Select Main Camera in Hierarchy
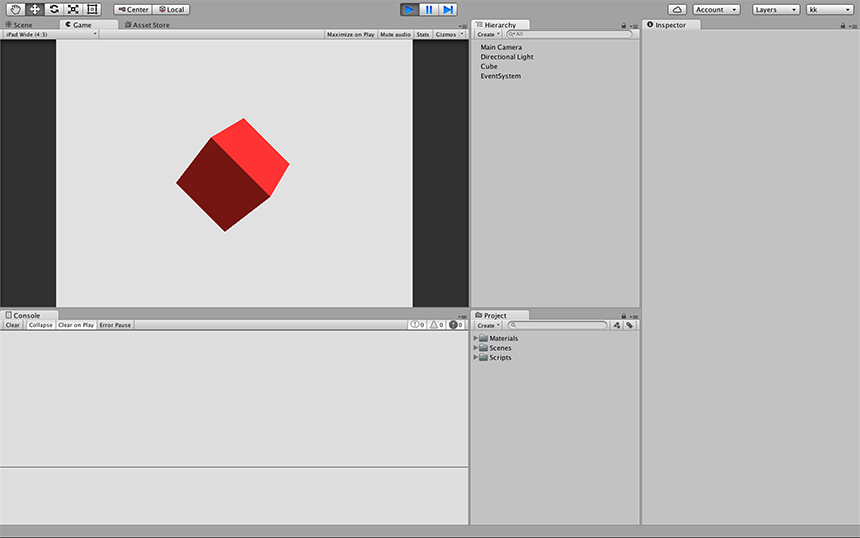 tap(501, 47)
